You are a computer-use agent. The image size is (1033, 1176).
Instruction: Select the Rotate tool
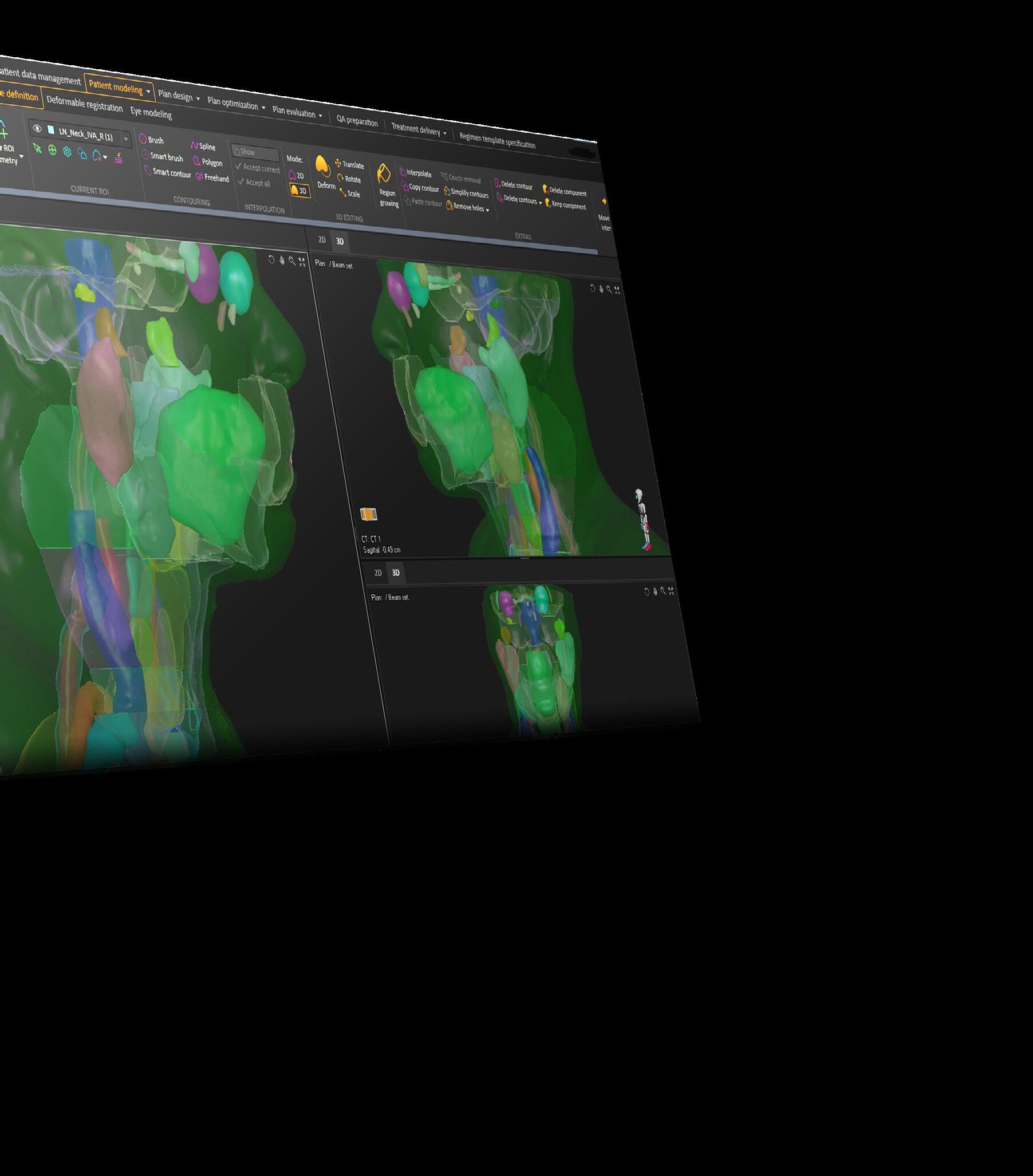(x=349, y=179)
